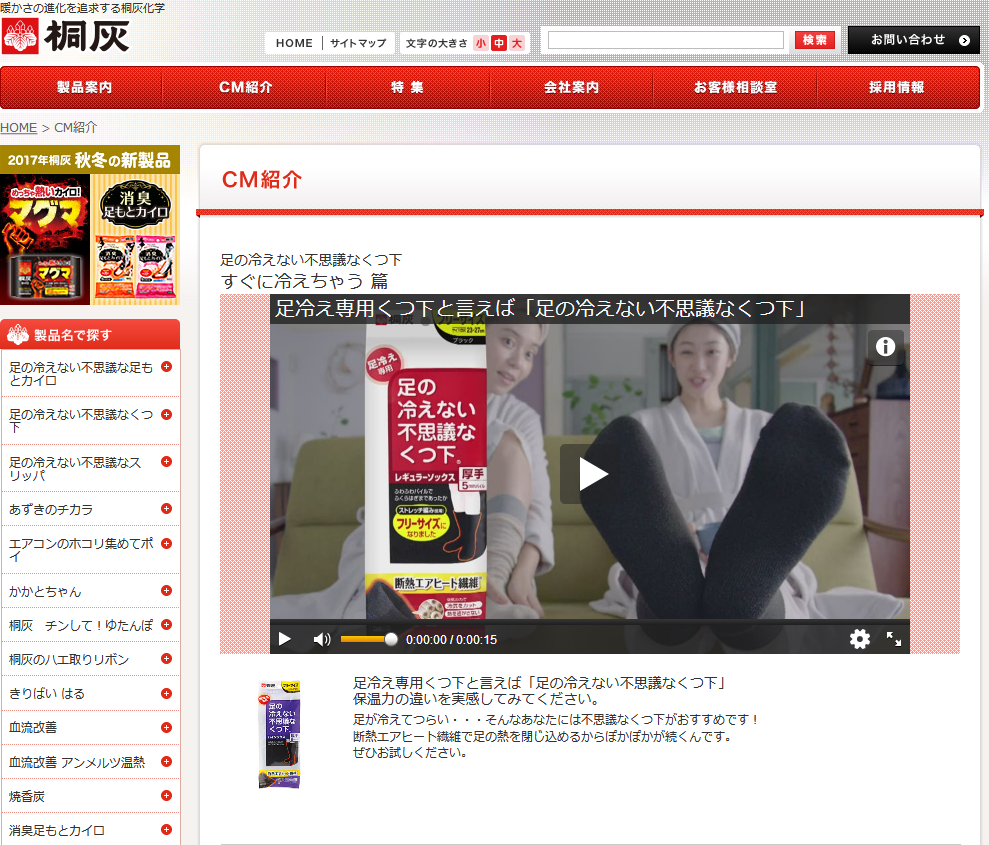Click the small play icon in the video control bar
Viewport: 989px width, 845px height.
[x=284, y=639]
